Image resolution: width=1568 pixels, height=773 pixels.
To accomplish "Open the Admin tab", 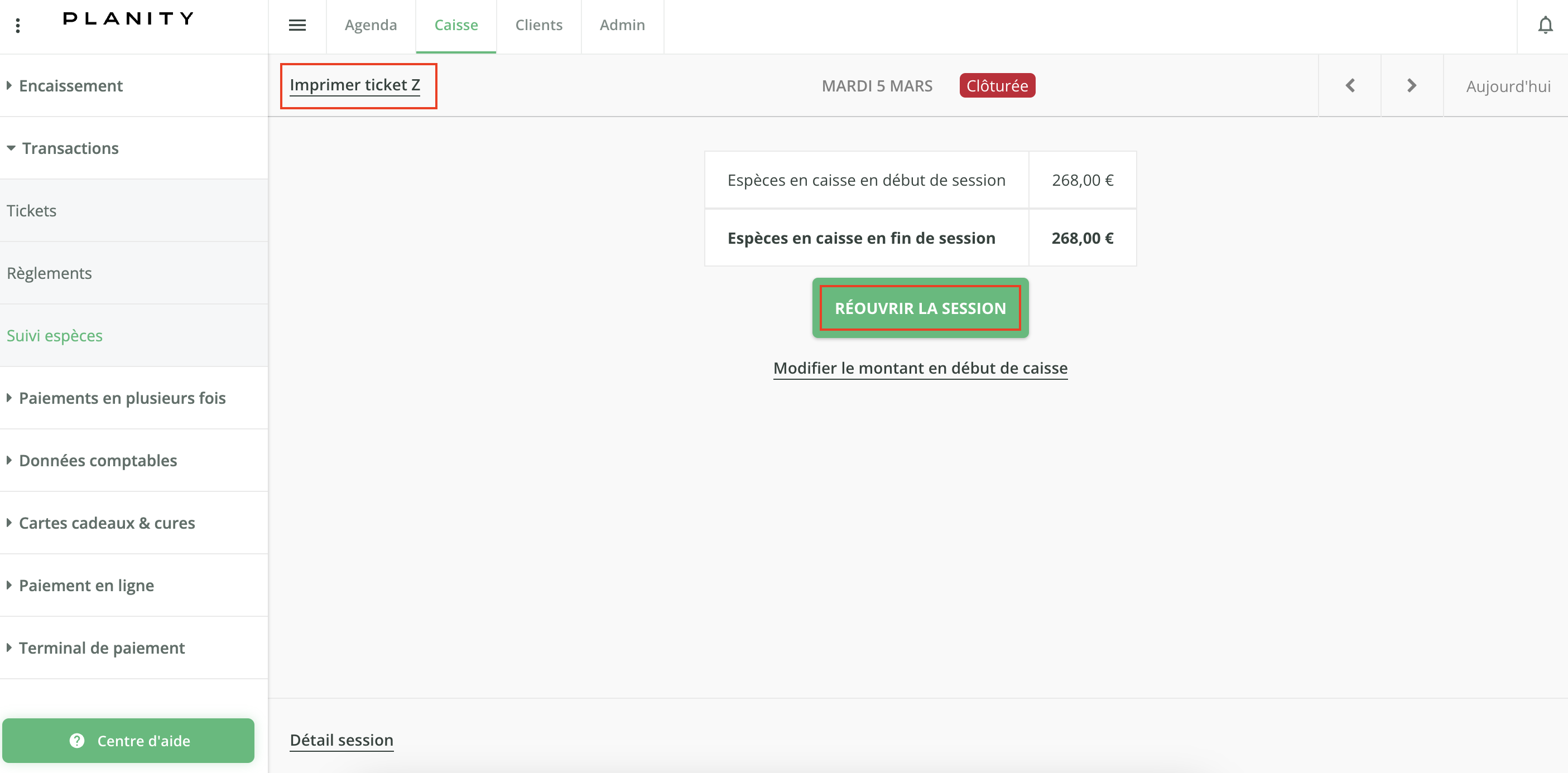I will [x=622, y=26].
